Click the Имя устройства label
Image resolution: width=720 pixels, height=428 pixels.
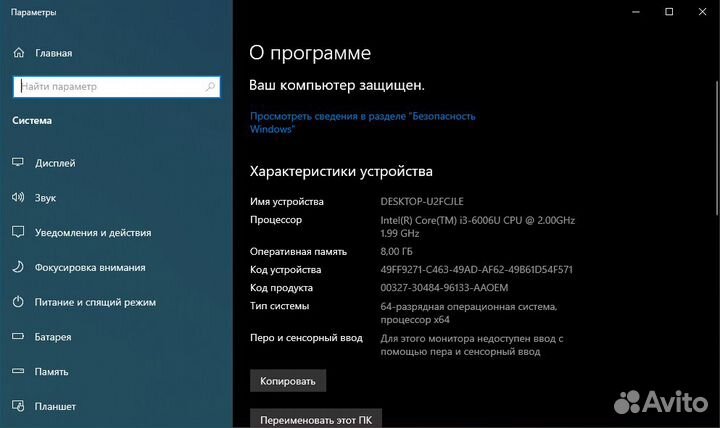click(x=287, y=202)
